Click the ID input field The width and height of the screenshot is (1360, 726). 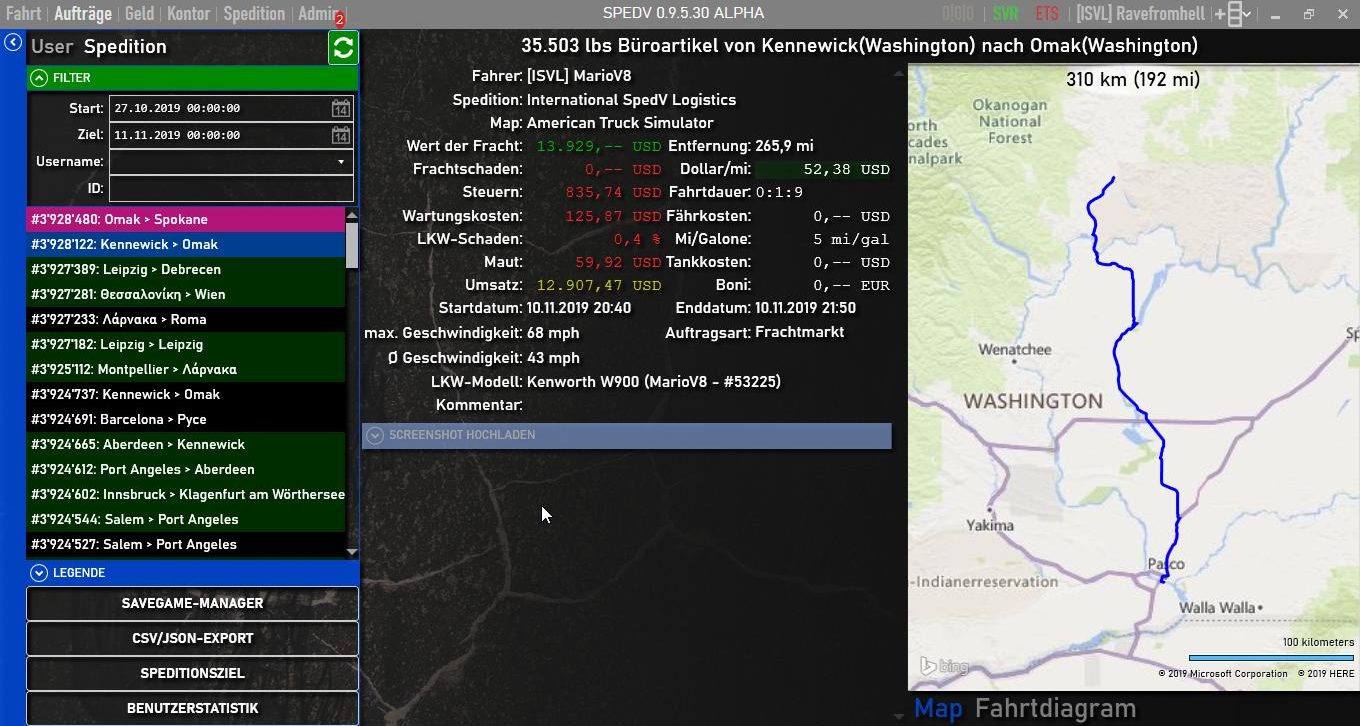click(x=231, y=188)
